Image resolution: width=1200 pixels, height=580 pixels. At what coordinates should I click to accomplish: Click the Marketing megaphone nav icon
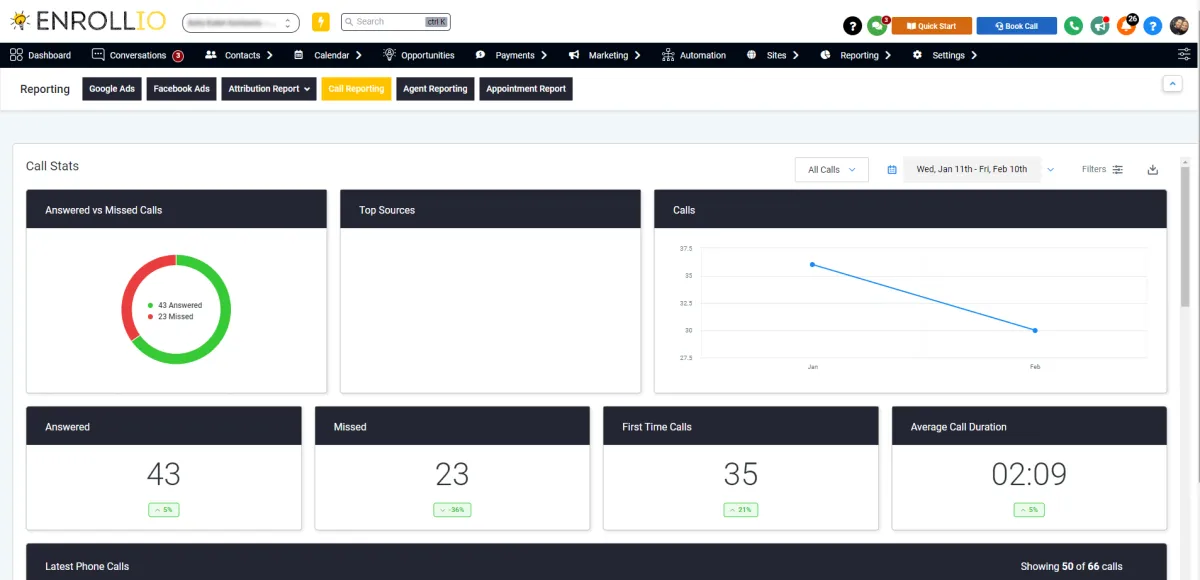pos(574,55)
